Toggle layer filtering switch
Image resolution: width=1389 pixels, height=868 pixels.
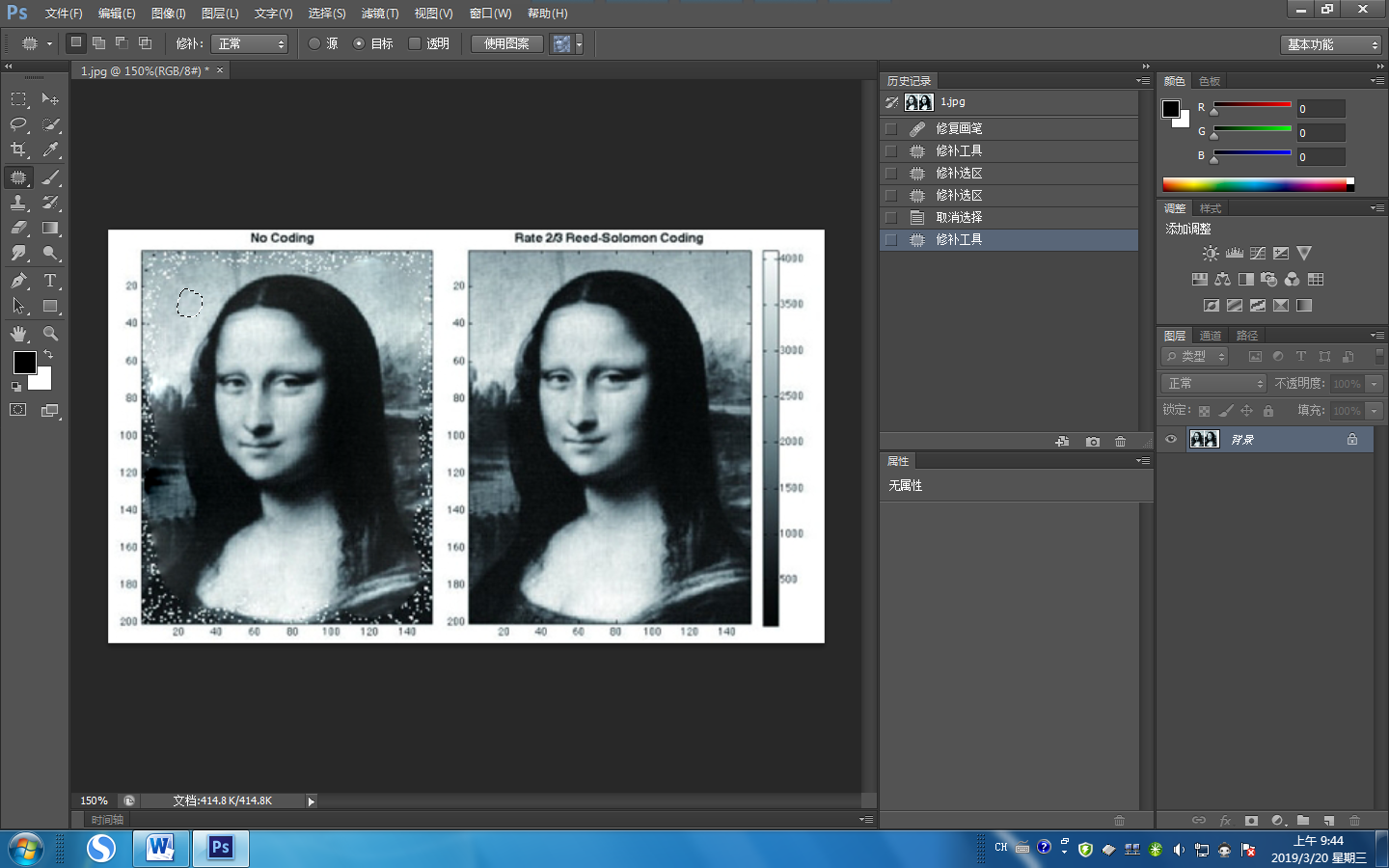(x=1379, y=356)
